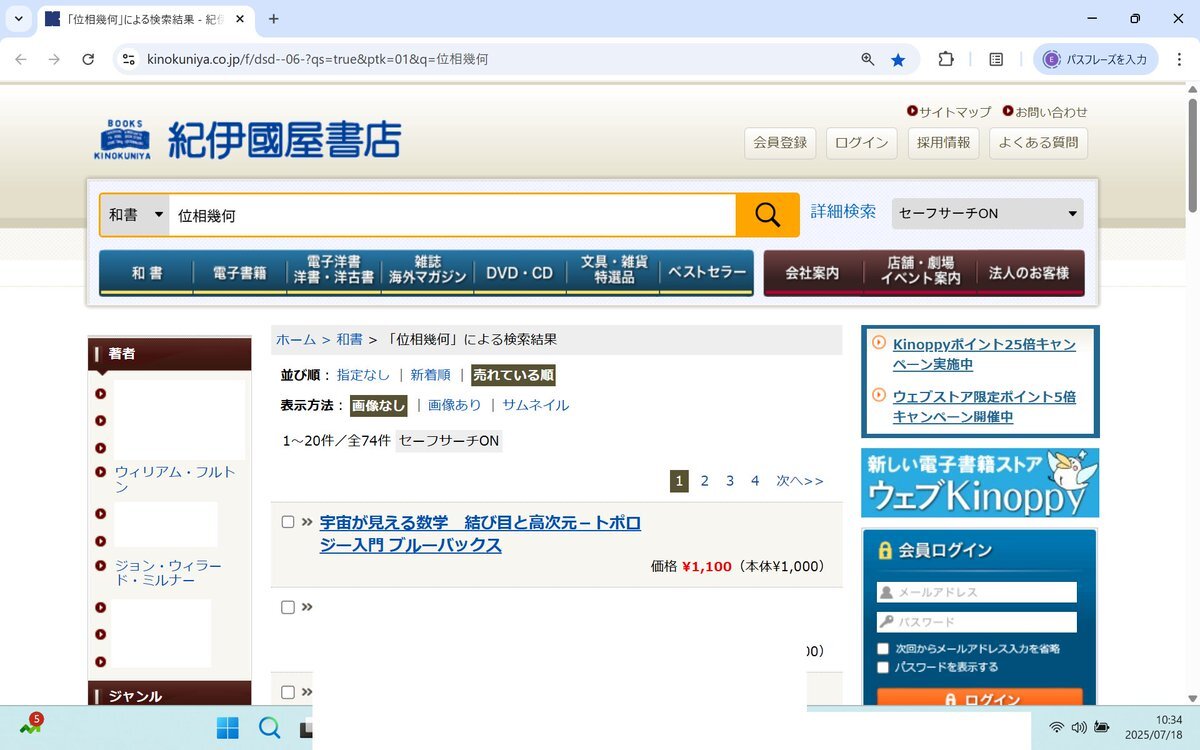1200x750 pixels.
Task: Open Windows taskbar search
Action: click(x=269, y=727)
